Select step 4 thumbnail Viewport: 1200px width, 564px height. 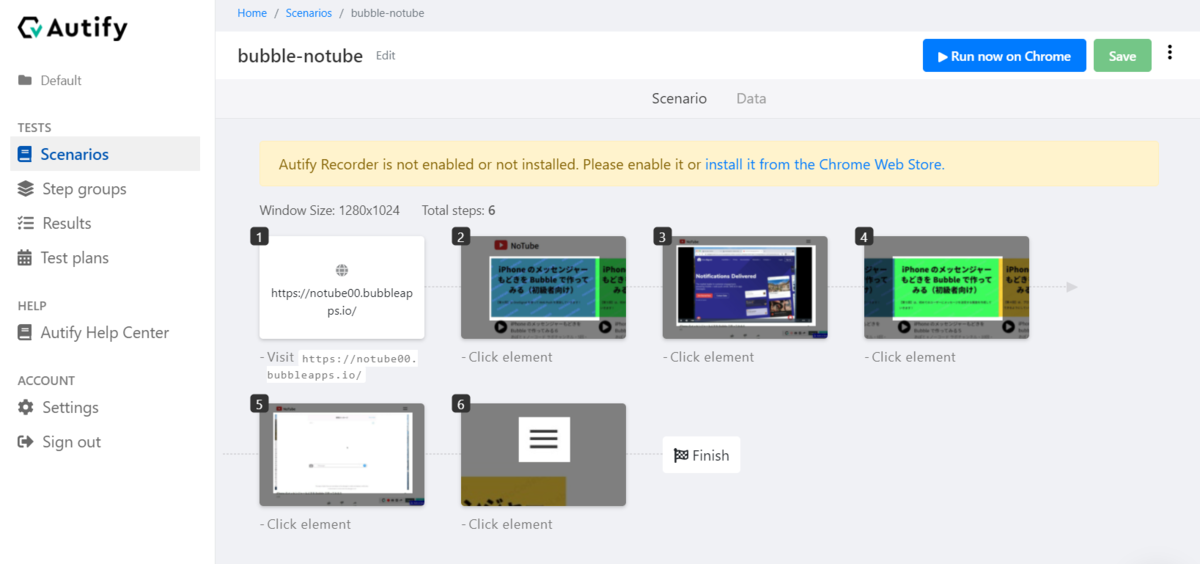click(x=946, y=287)
